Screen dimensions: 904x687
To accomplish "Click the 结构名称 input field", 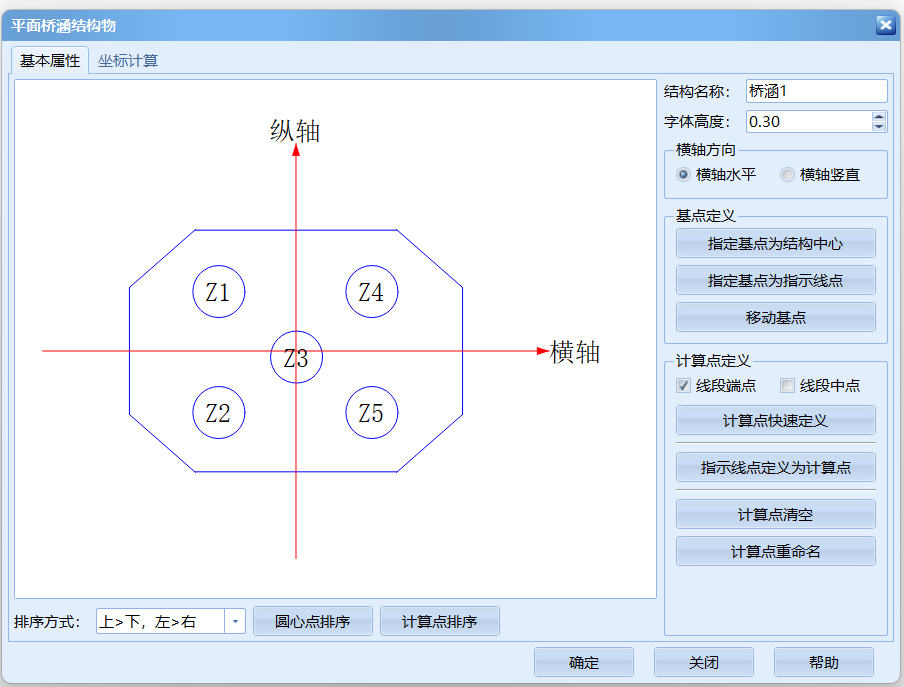I will [x=817, y=90].
